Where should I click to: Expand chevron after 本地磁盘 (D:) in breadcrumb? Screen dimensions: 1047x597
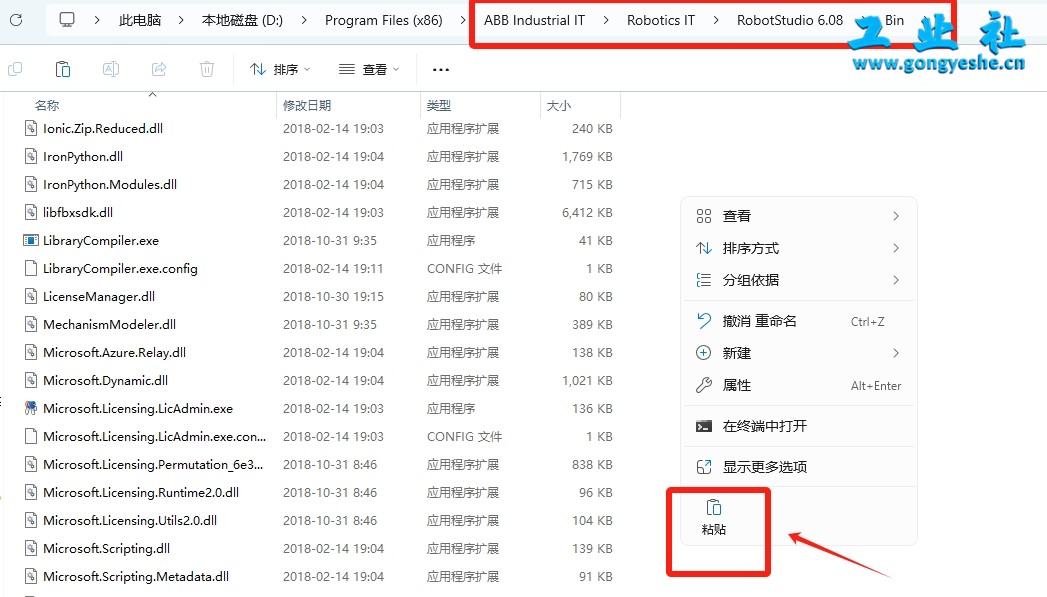304,20
